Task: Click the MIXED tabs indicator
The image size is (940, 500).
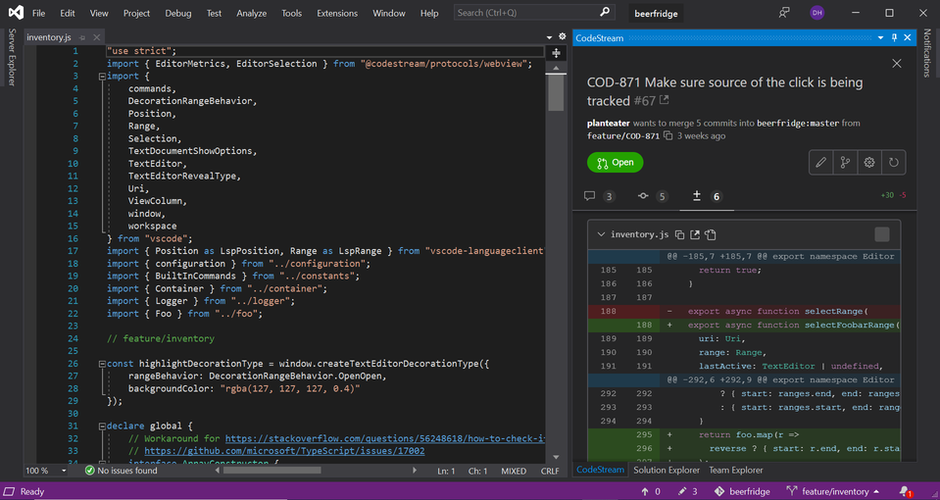Action: [514, 471]
